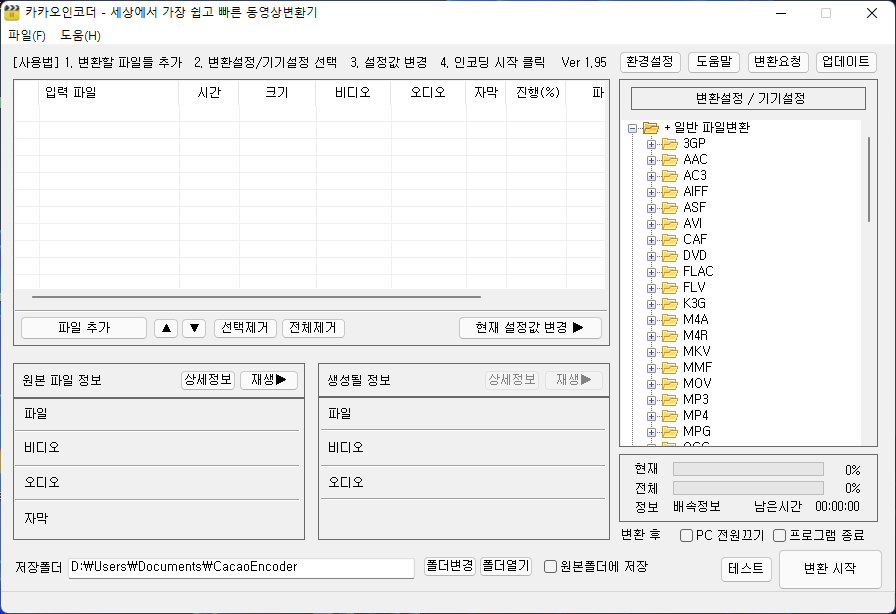The height and width of the screenshot is (614, 896).
Task: Open the 도움말 help button
Action: coord(714,62)
